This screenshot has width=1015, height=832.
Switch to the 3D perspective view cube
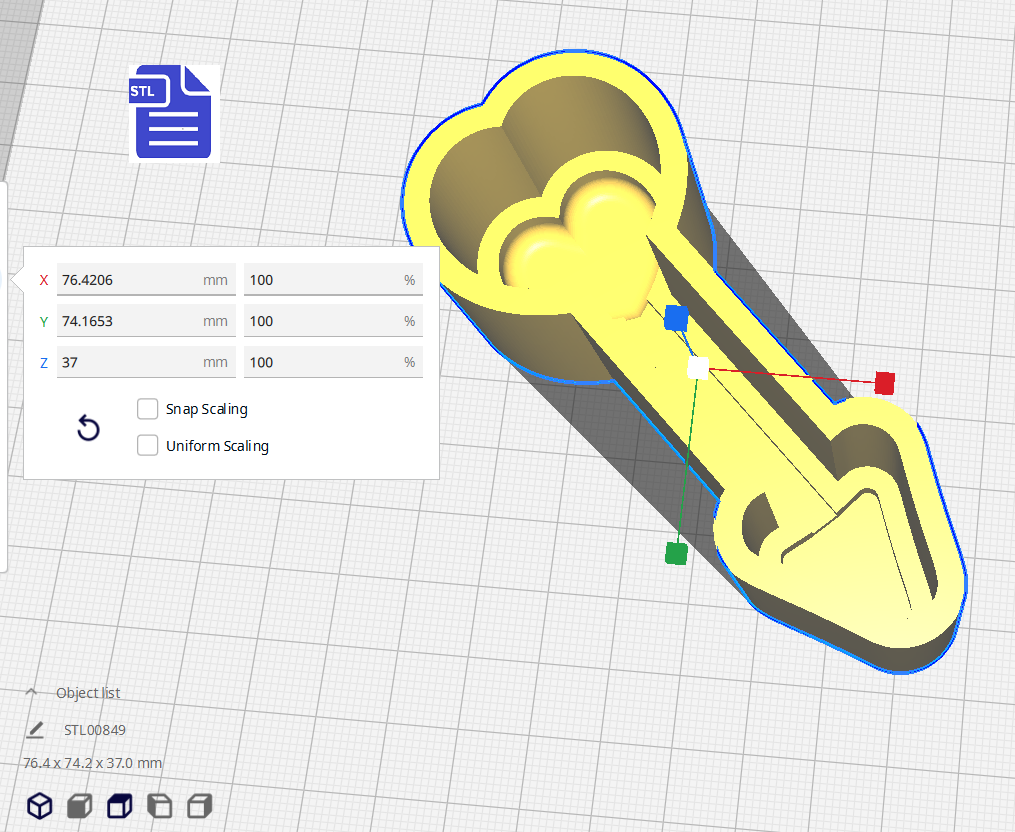[x=39, y=806]
